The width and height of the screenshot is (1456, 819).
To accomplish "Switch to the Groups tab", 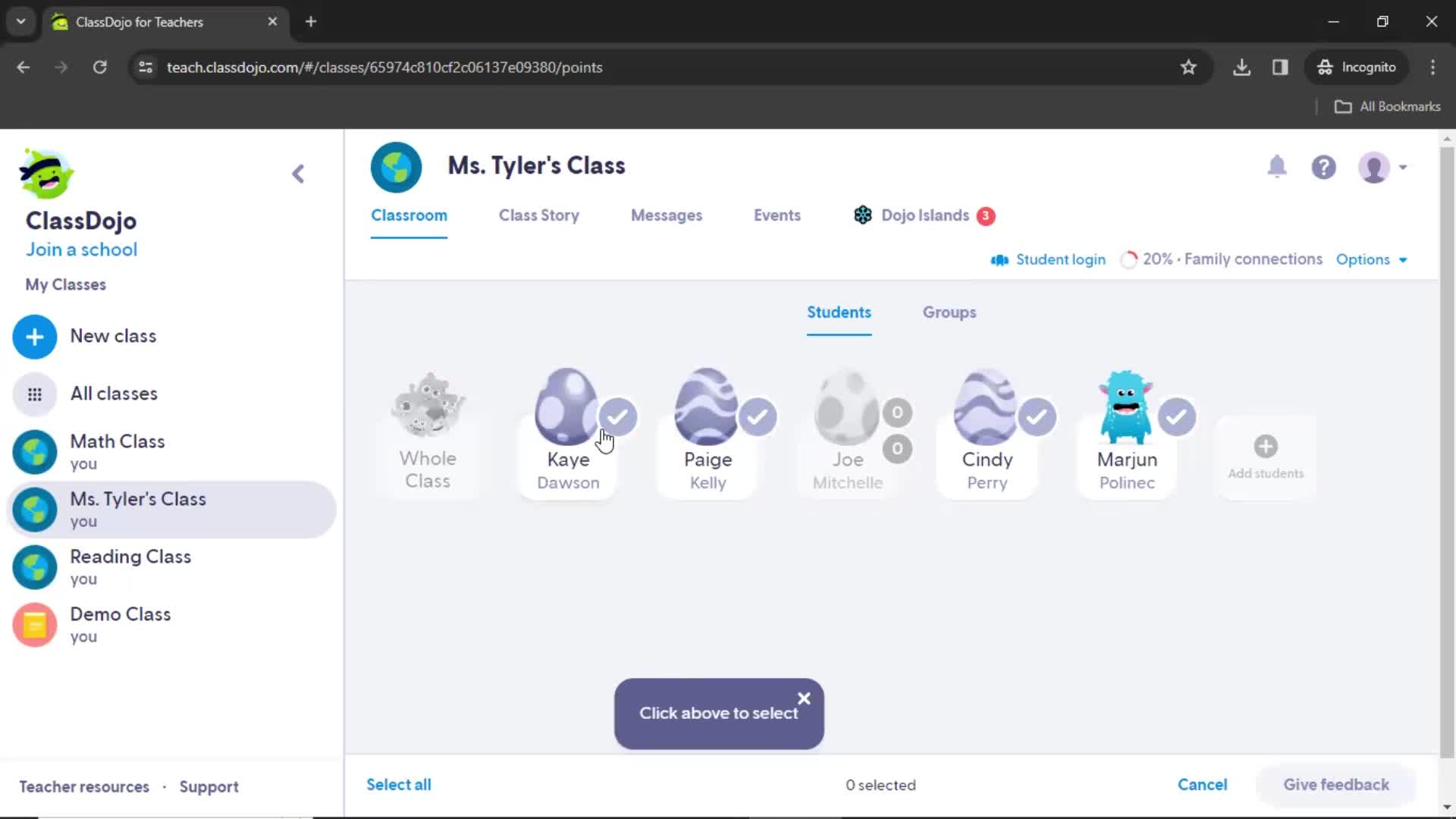I will tap(949, 312).
